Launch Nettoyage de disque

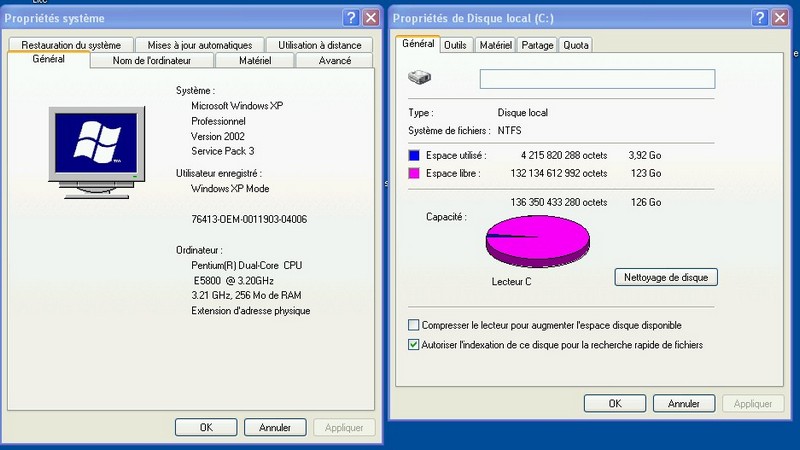(x=666, y=278)
